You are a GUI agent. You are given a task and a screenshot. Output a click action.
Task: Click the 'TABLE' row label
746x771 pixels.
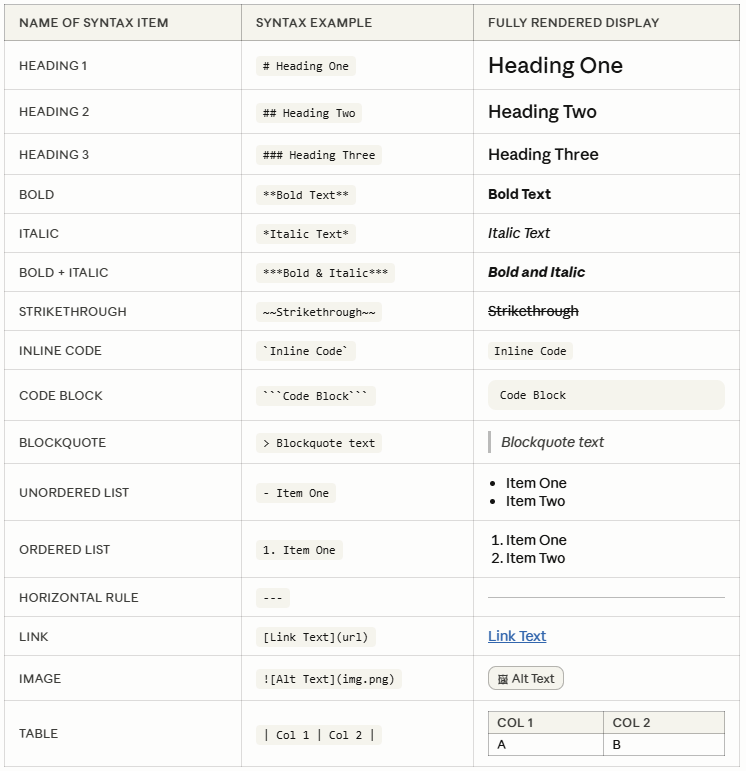38,733
